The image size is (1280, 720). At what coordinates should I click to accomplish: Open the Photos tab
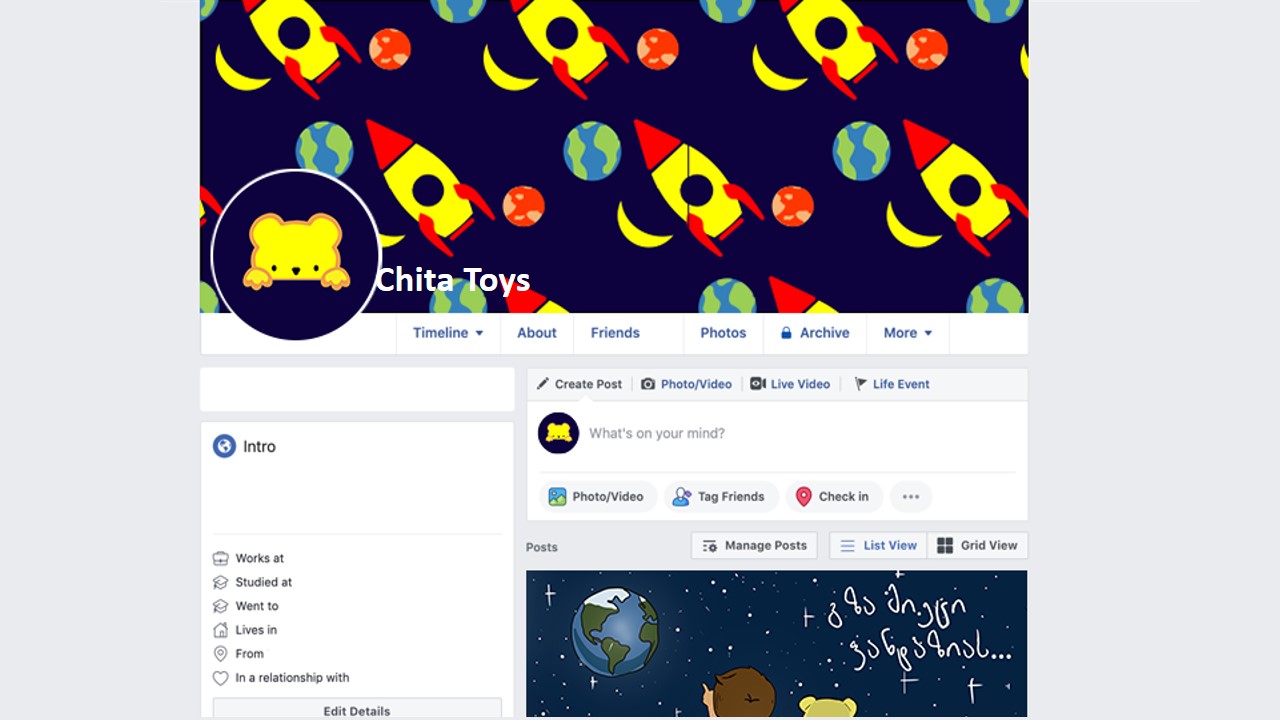pos(723,333)
